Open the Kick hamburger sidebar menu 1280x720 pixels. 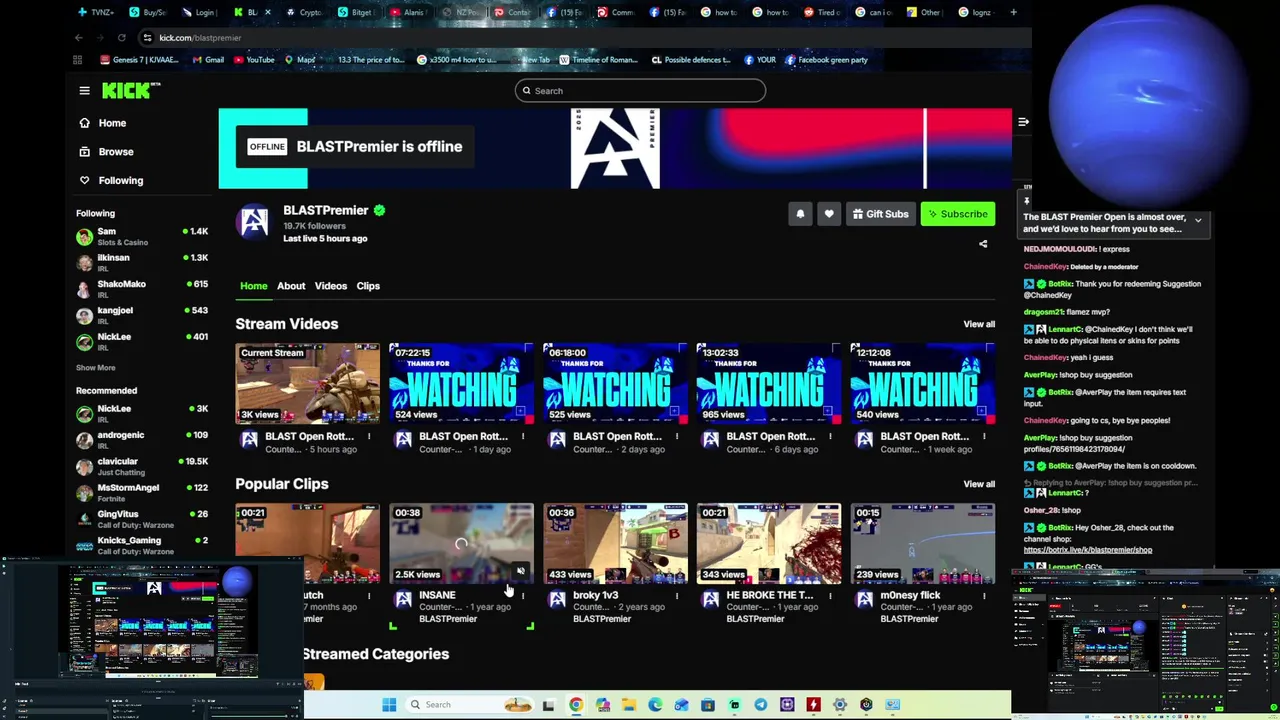(84, 91)
